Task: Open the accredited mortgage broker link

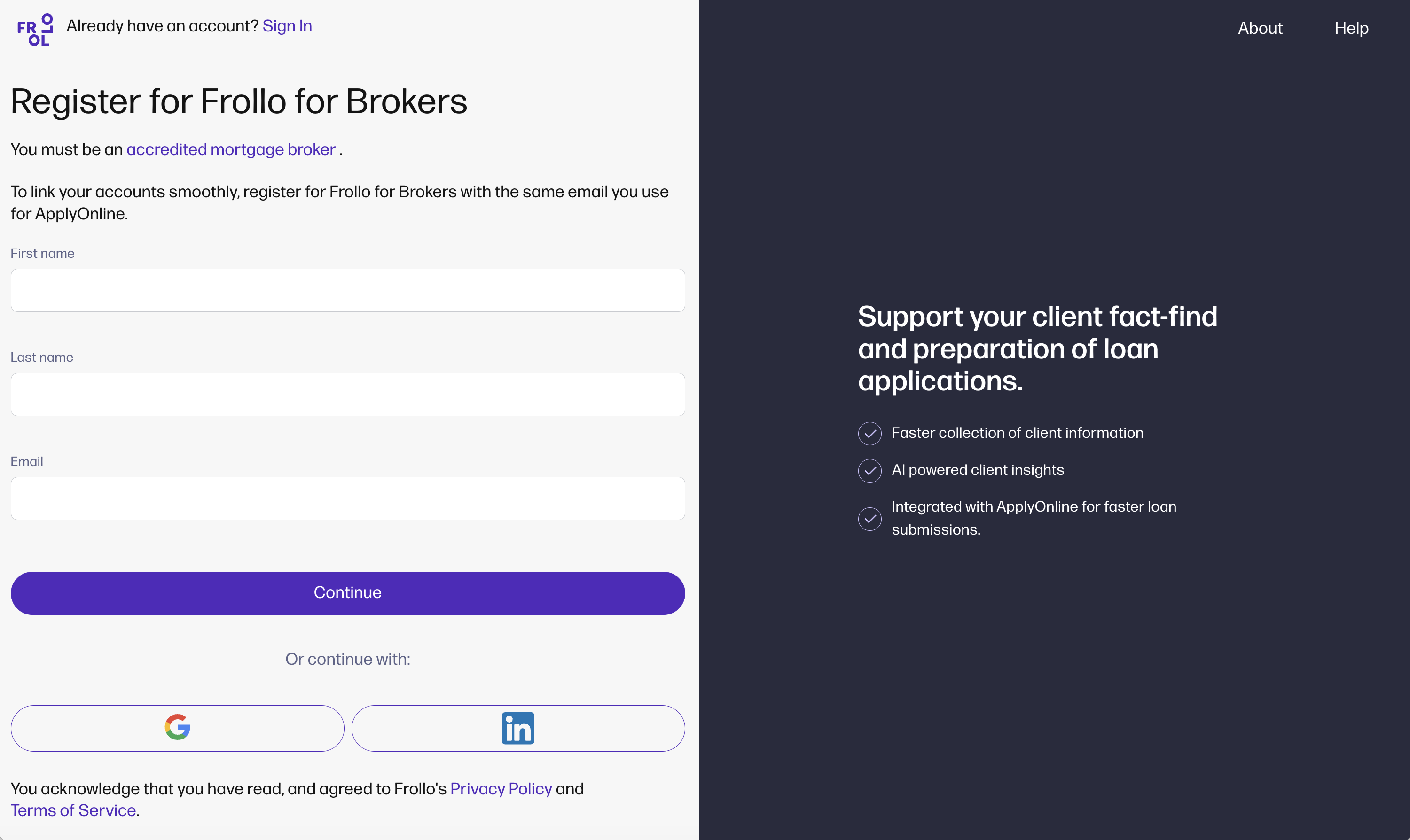Action: (231, 149)
